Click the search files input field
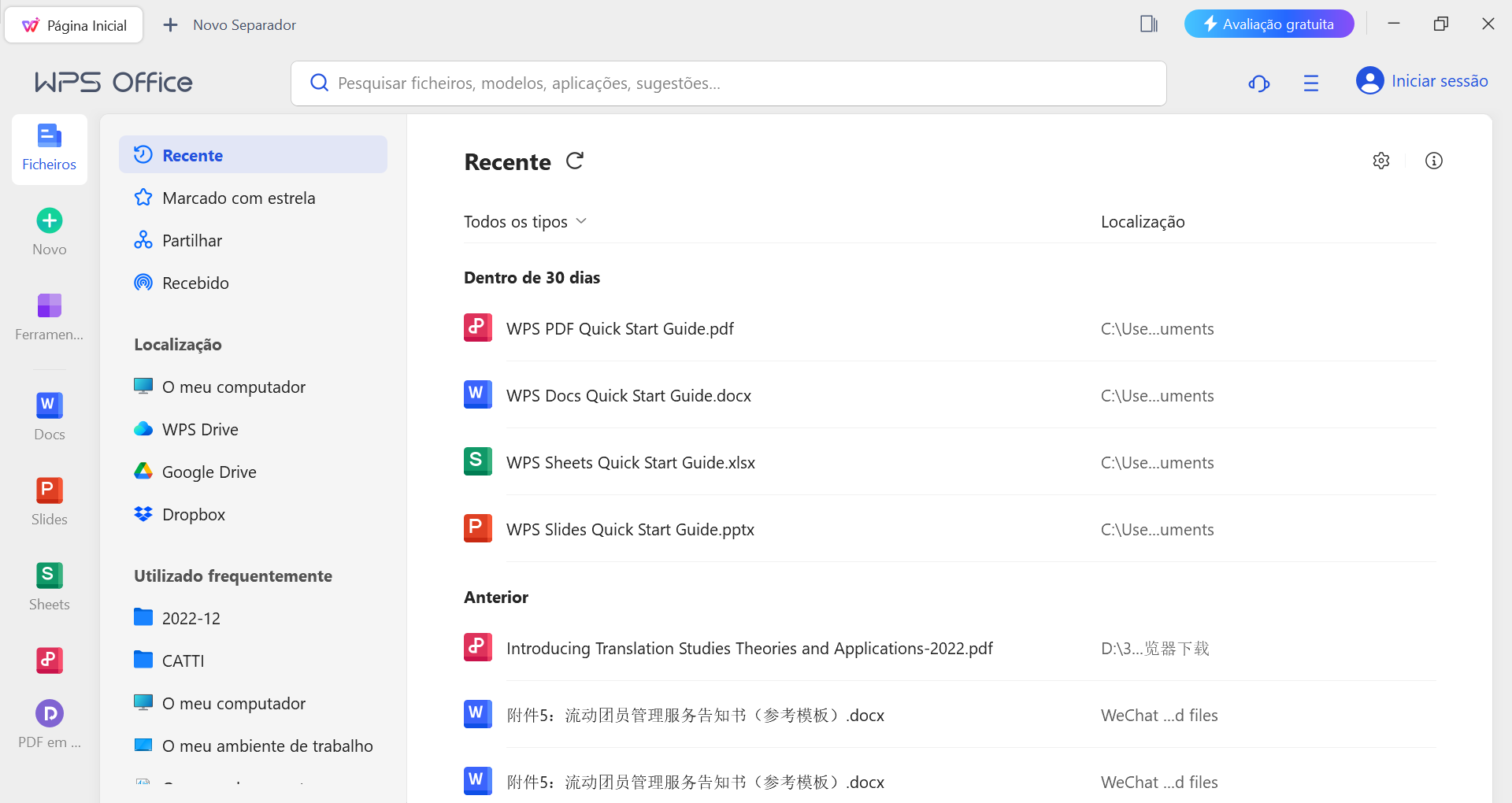Viewport: 1512px width, 803px height. point(728,83)
